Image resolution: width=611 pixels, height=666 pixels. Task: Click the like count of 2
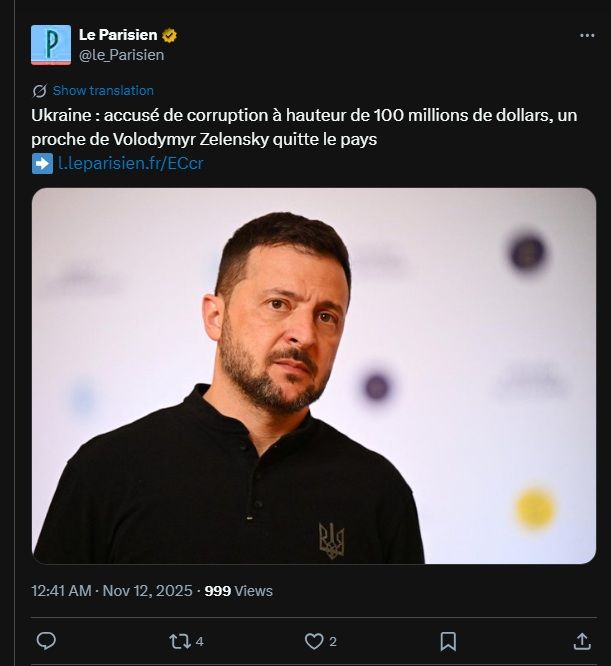[333, 642]
